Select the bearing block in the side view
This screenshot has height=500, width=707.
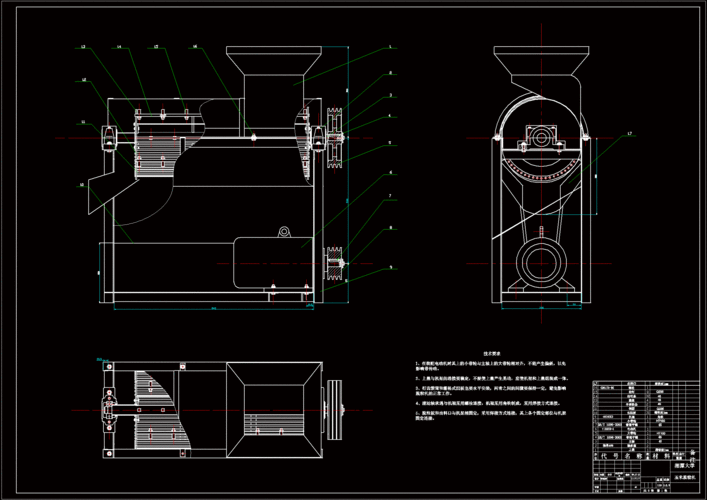(x=540, y=135)
